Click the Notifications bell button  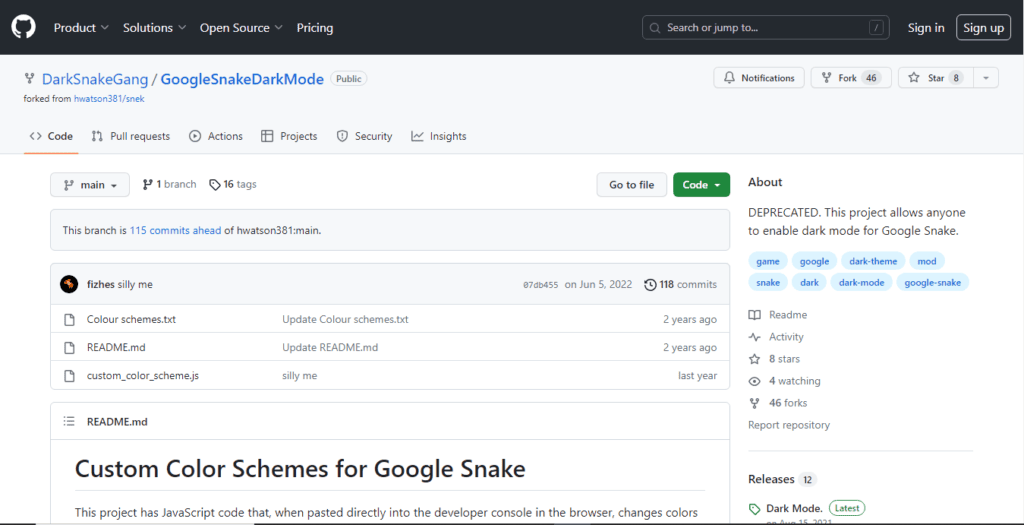759,78
